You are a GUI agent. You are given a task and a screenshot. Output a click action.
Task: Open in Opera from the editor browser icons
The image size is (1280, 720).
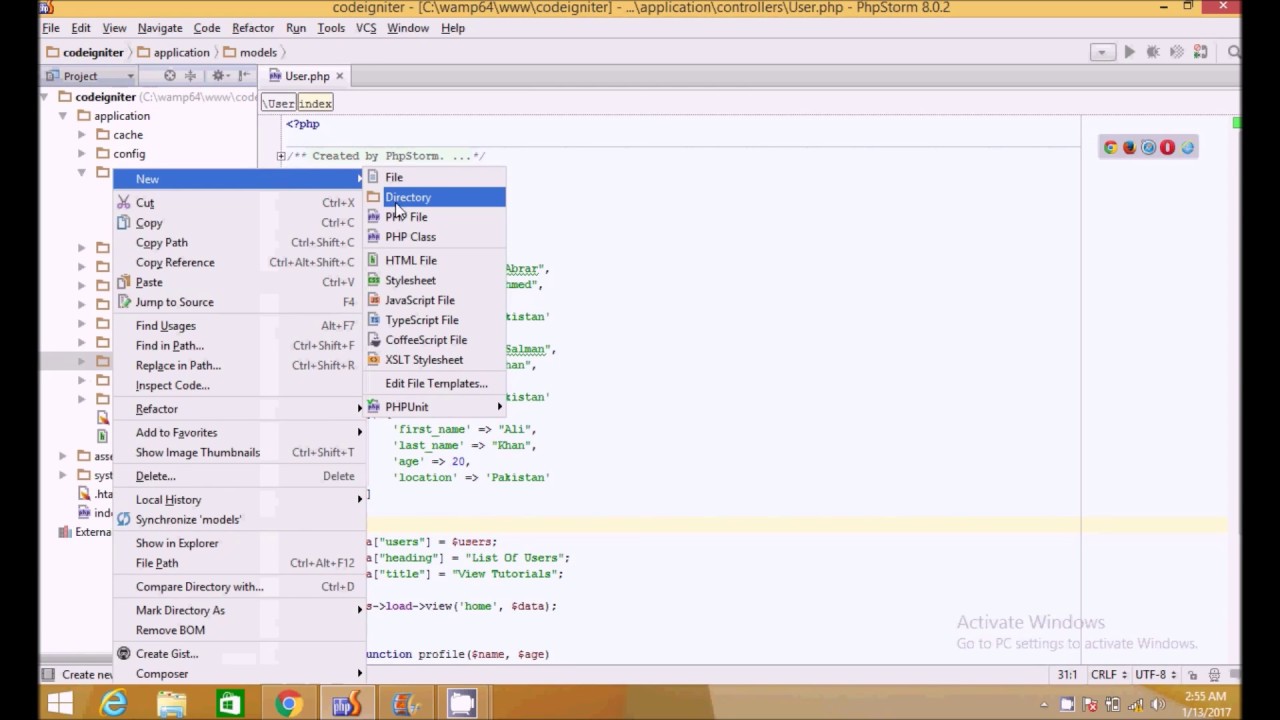(x=1167, y=148)
